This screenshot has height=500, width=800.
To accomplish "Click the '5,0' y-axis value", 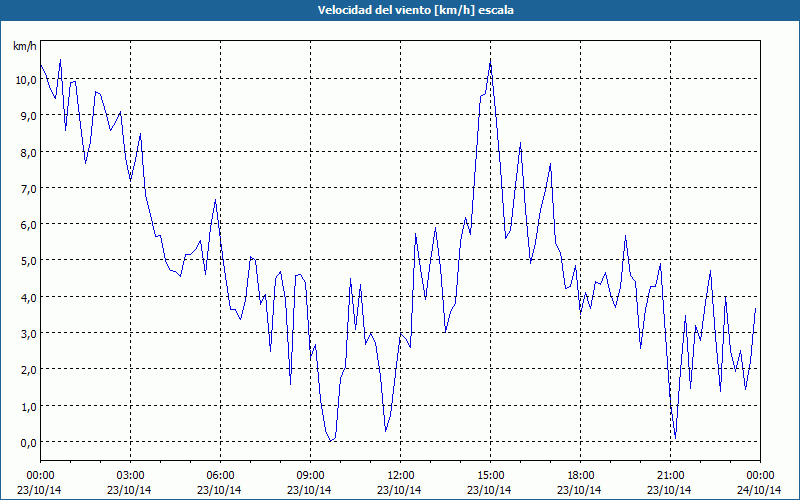I will [28, 261].
